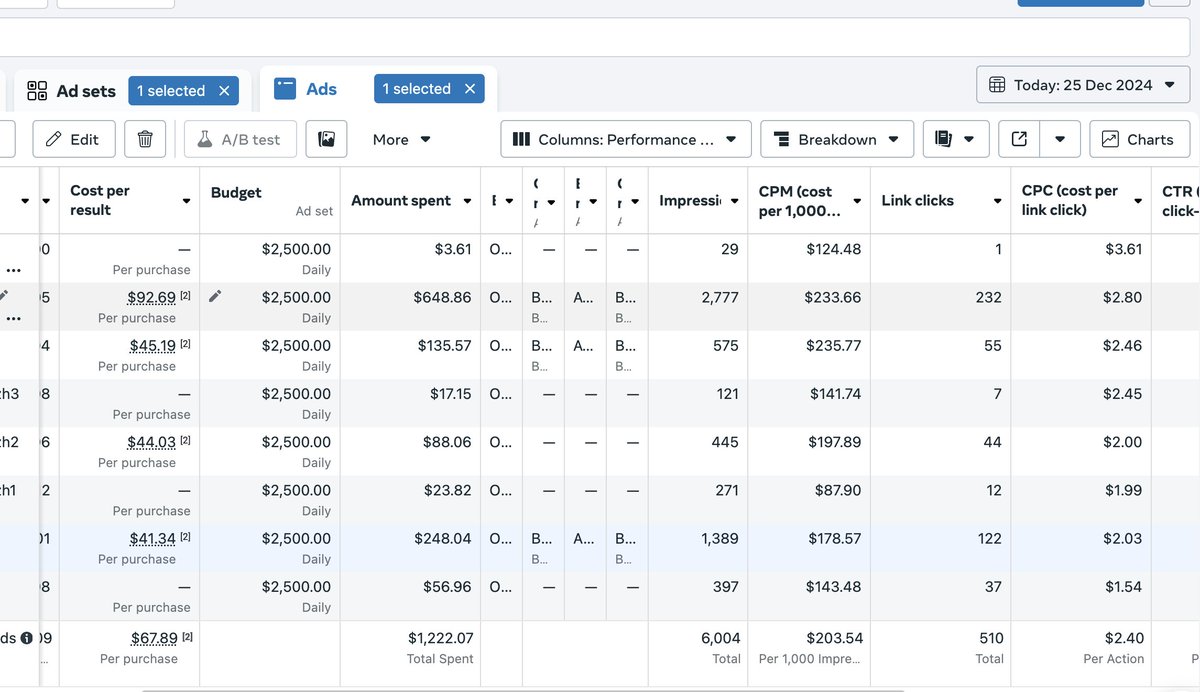Image resolution: width=1200 pixels, height=692 pixels.
Task: Open the Link clicks column menu arrow
Action: tap(997, 201)
